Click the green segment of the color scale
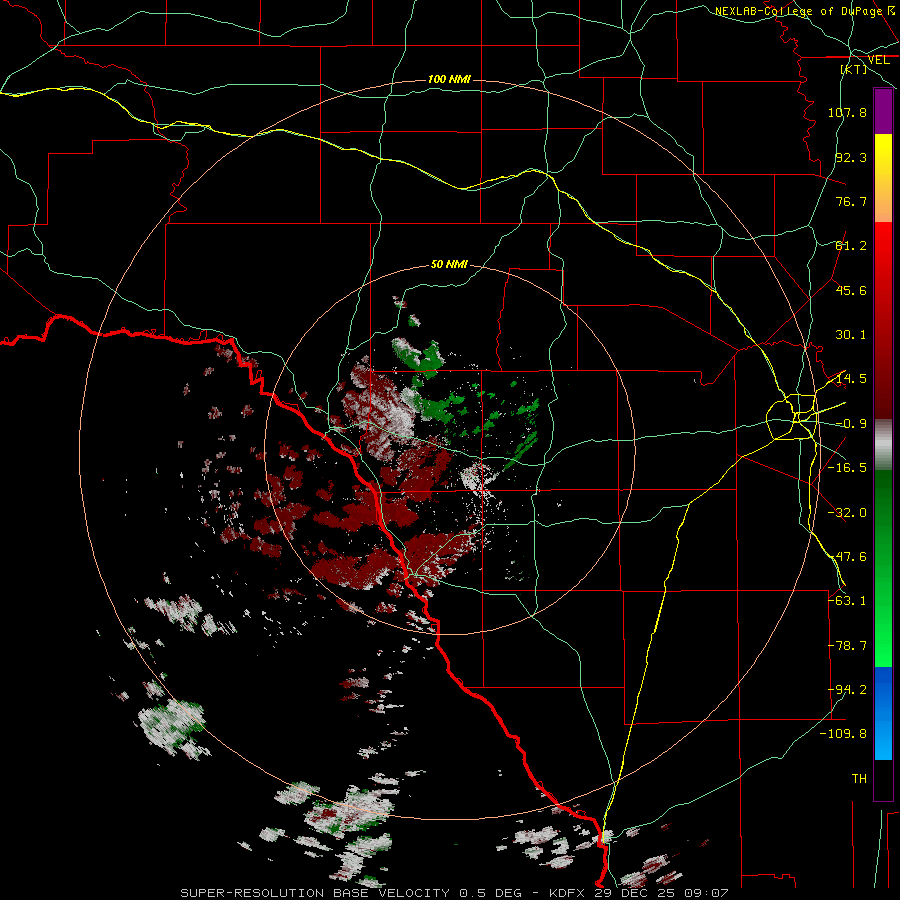 click(883, 568)
